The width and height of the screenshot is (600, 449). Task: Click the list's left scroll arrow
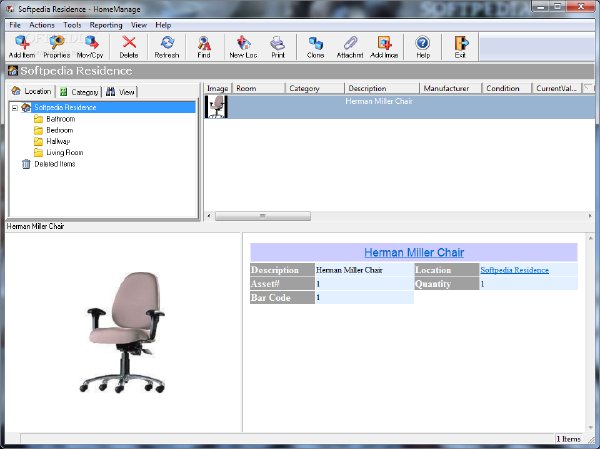tap(209, 216)
